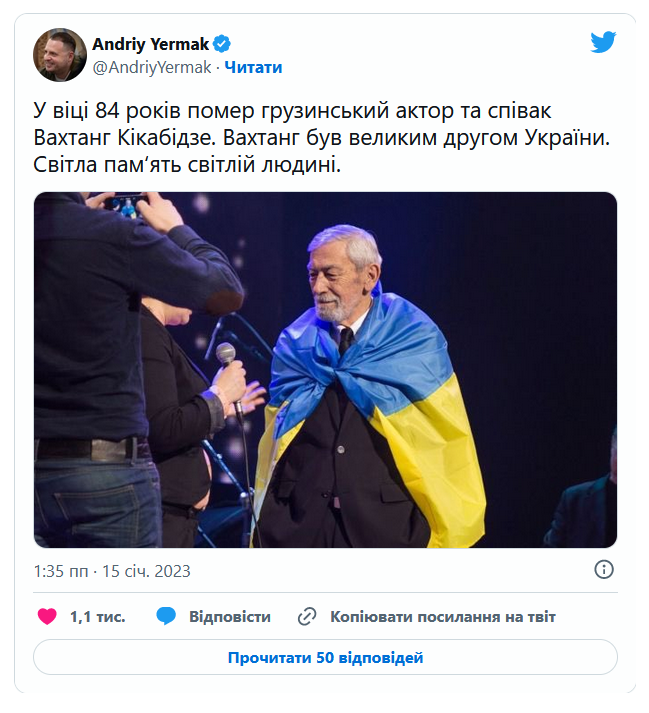Click the microphone in the tweet photo
This screenshot has width=649, height=713.
pos(227,357)
